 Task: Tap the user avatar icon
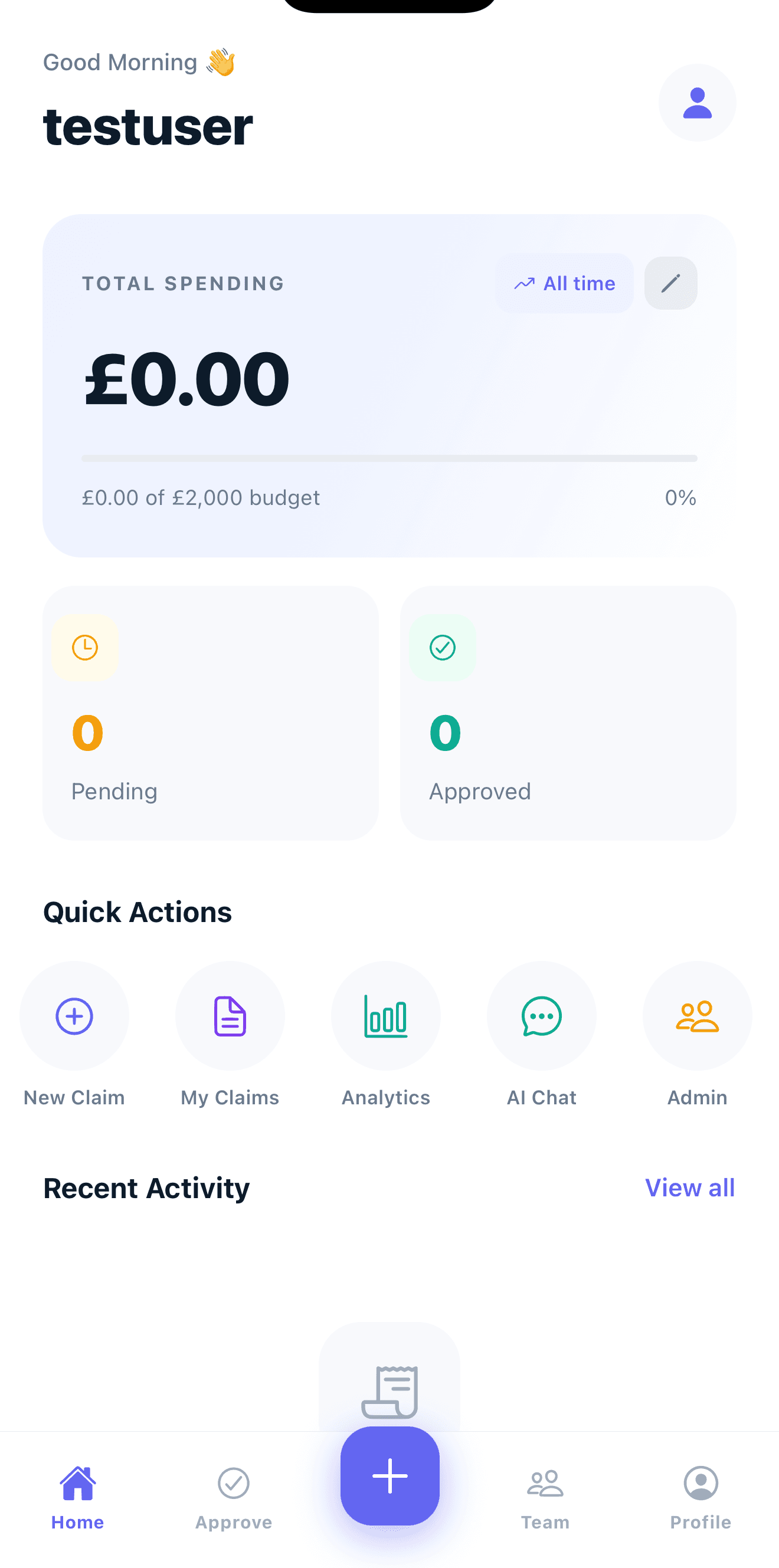tap(697, 103)
